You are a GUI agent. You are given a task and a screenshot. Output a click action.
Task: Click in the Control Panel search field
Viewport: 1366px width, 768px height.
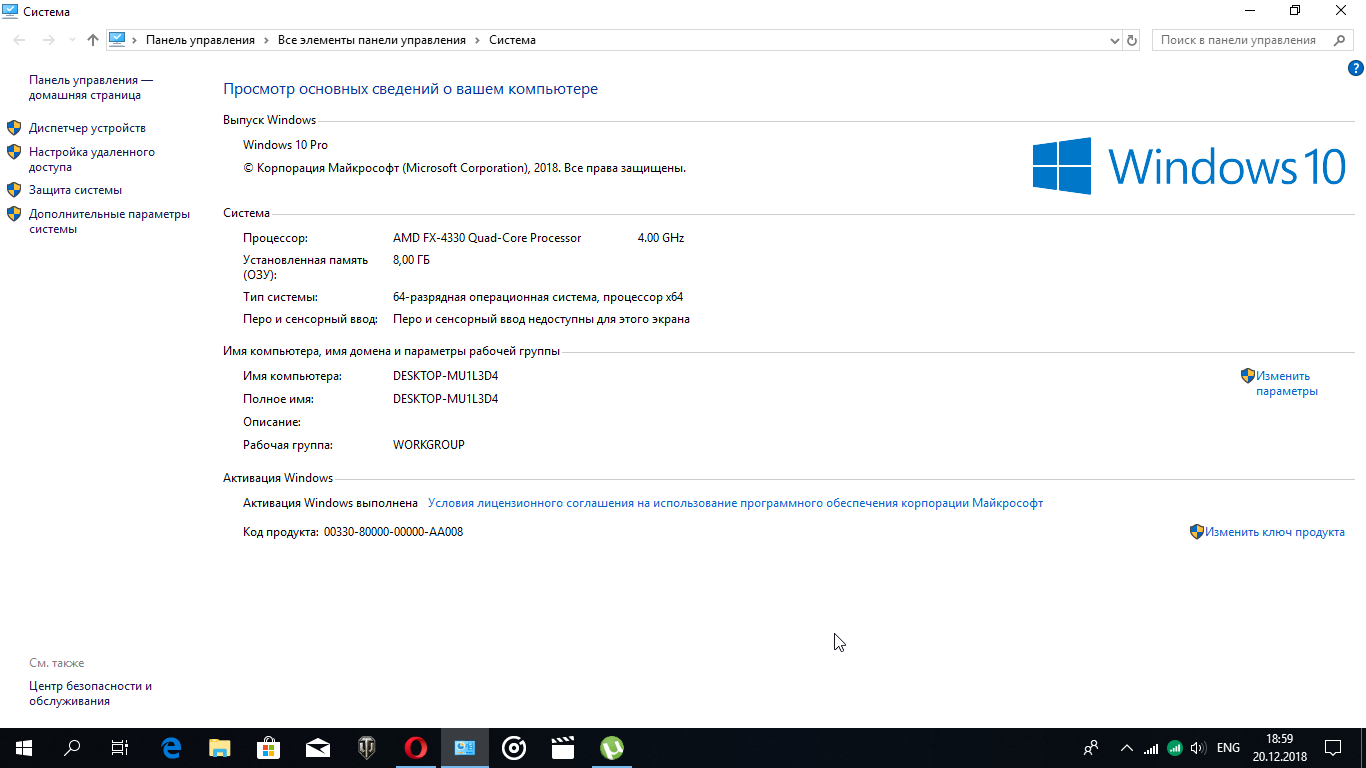click(x=1242, y=40)
